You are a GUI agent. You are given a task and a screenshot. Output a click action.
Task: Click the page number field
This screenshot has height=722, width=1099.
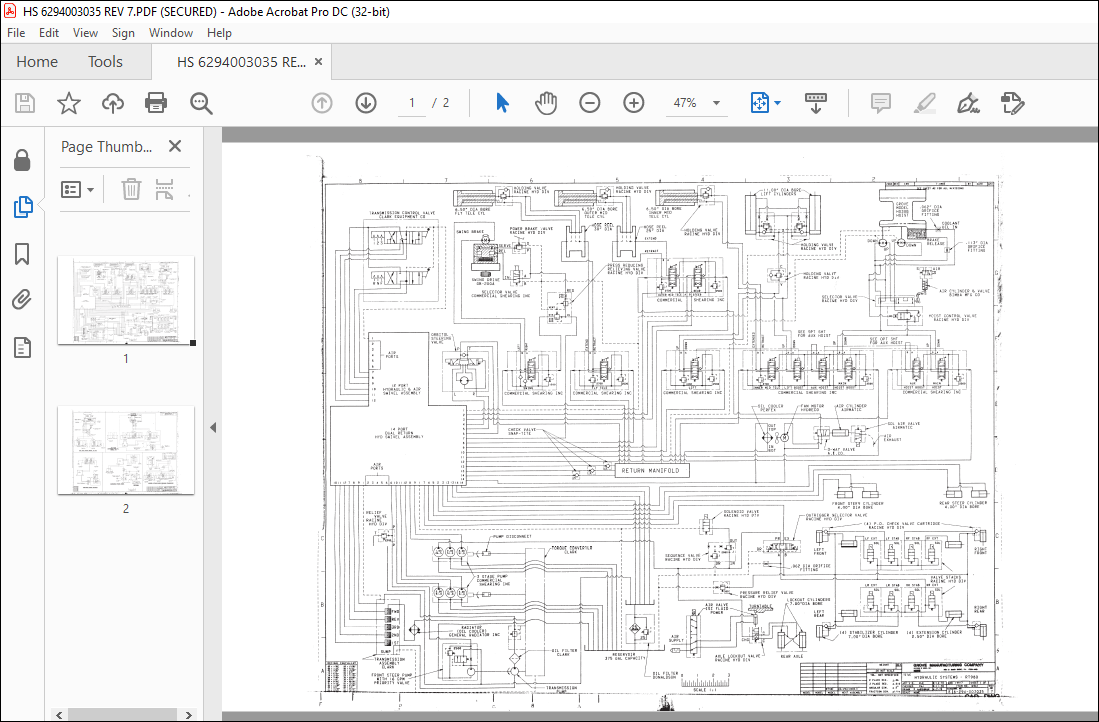(412, 103)
